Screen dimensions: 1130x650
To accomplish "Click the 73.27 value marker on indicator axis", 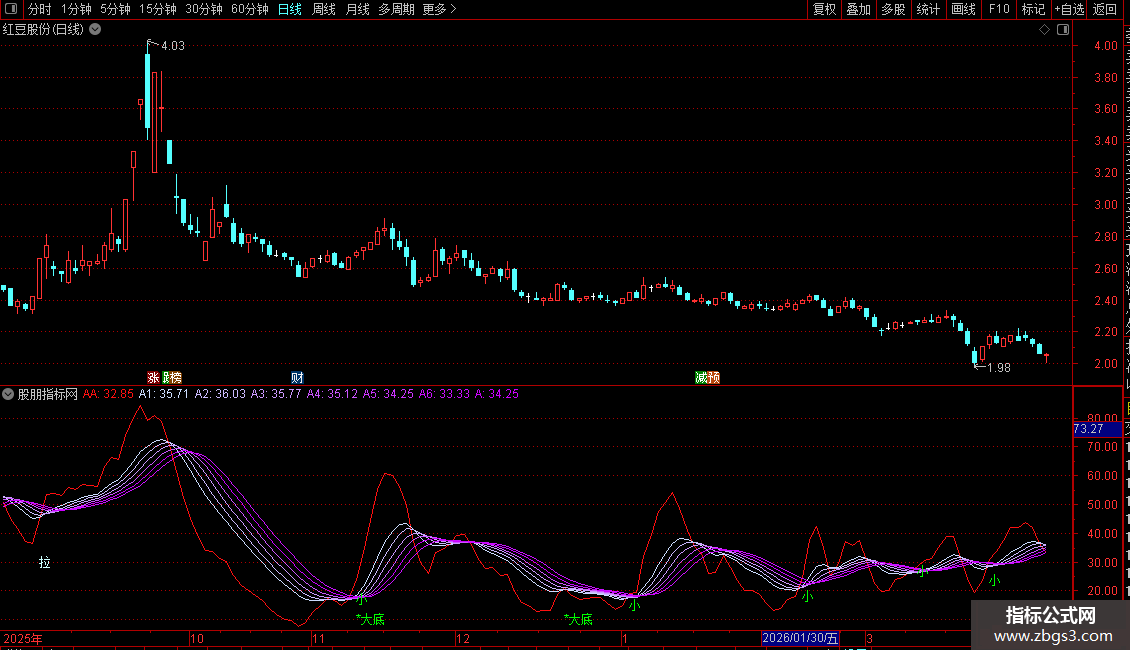I will [1088, 429].
